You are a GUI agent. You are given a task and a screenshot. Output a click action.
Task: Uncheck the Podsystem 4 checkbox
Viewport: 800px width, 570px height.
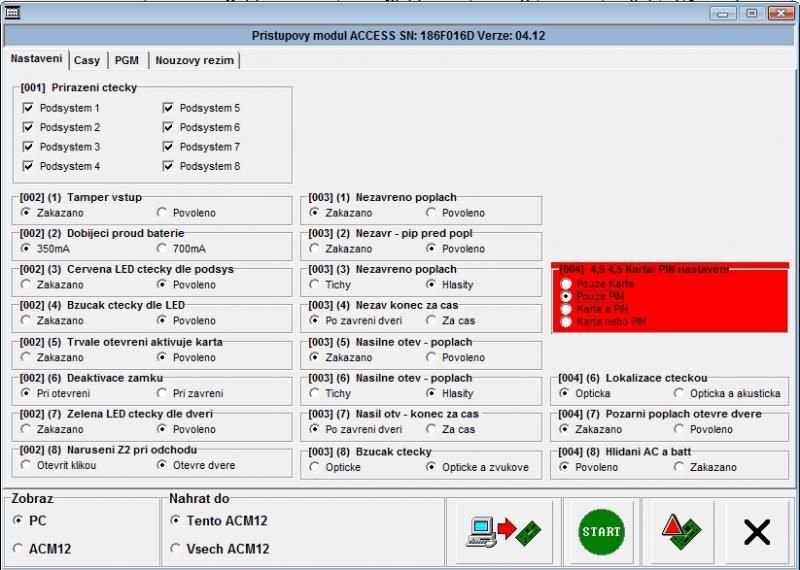[28, 167]
